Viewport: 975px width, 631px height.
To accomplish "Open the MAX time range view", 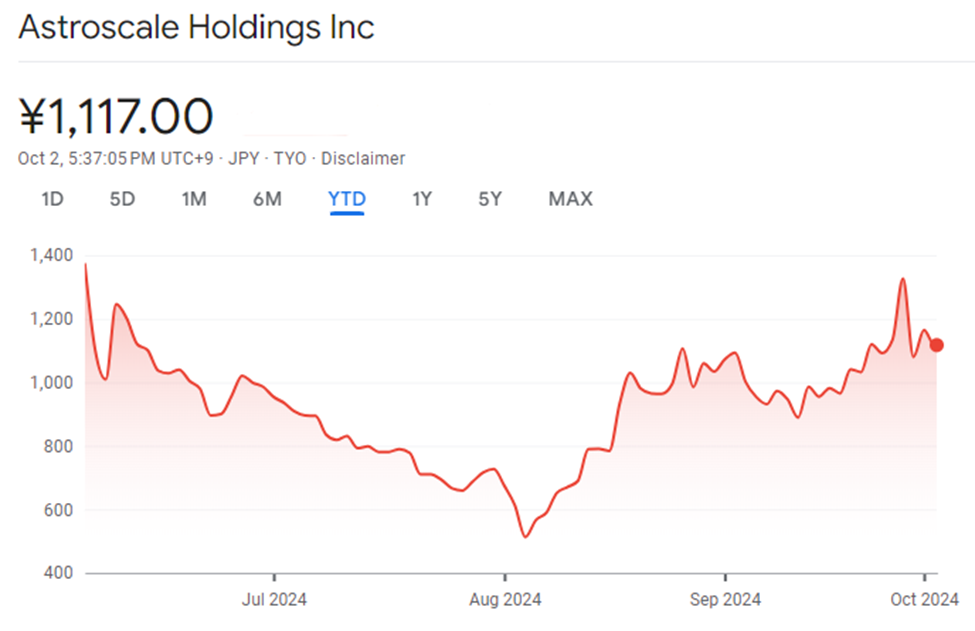I will point(569,199).
